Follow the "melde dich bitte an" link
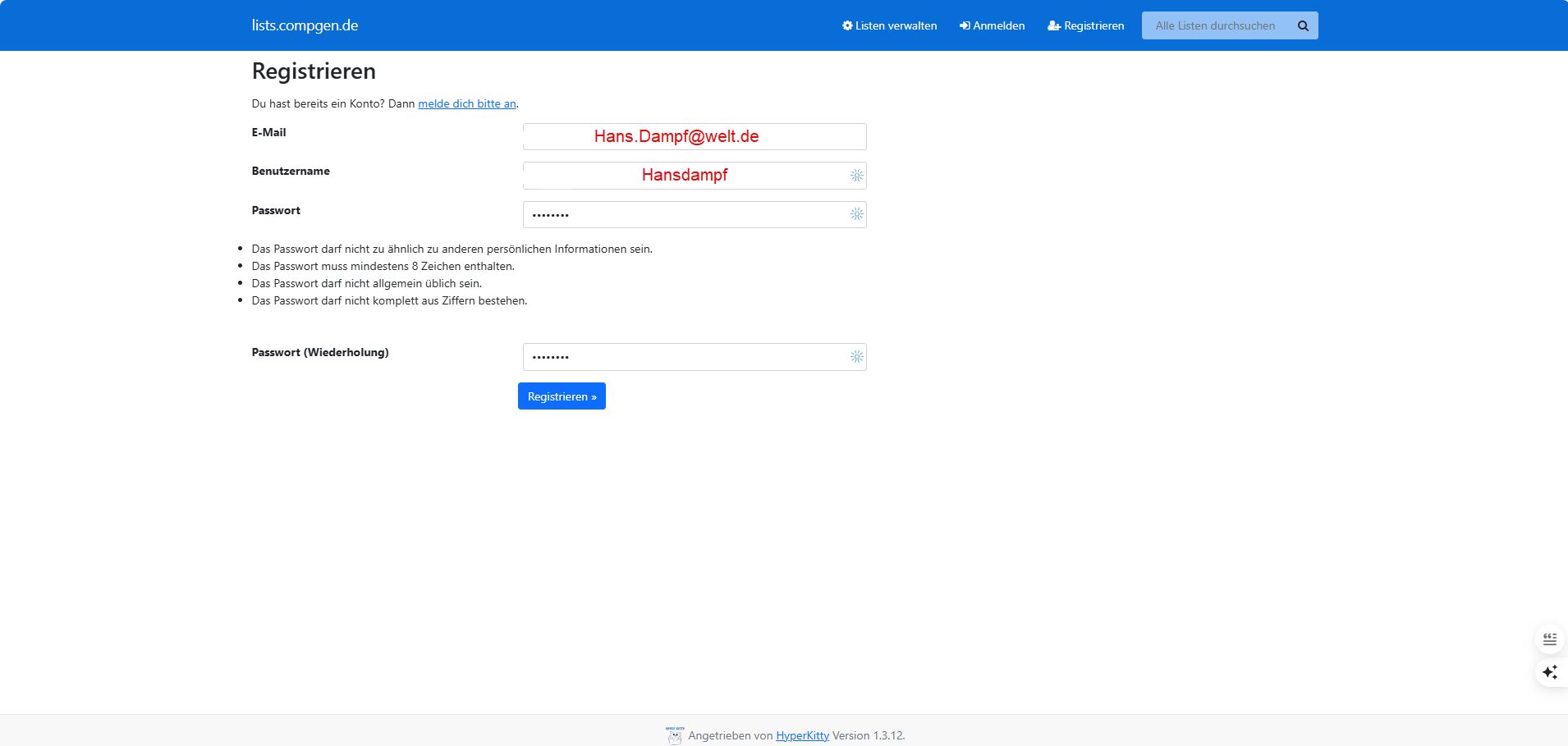1568x746 pixels. tap(466, 104)
